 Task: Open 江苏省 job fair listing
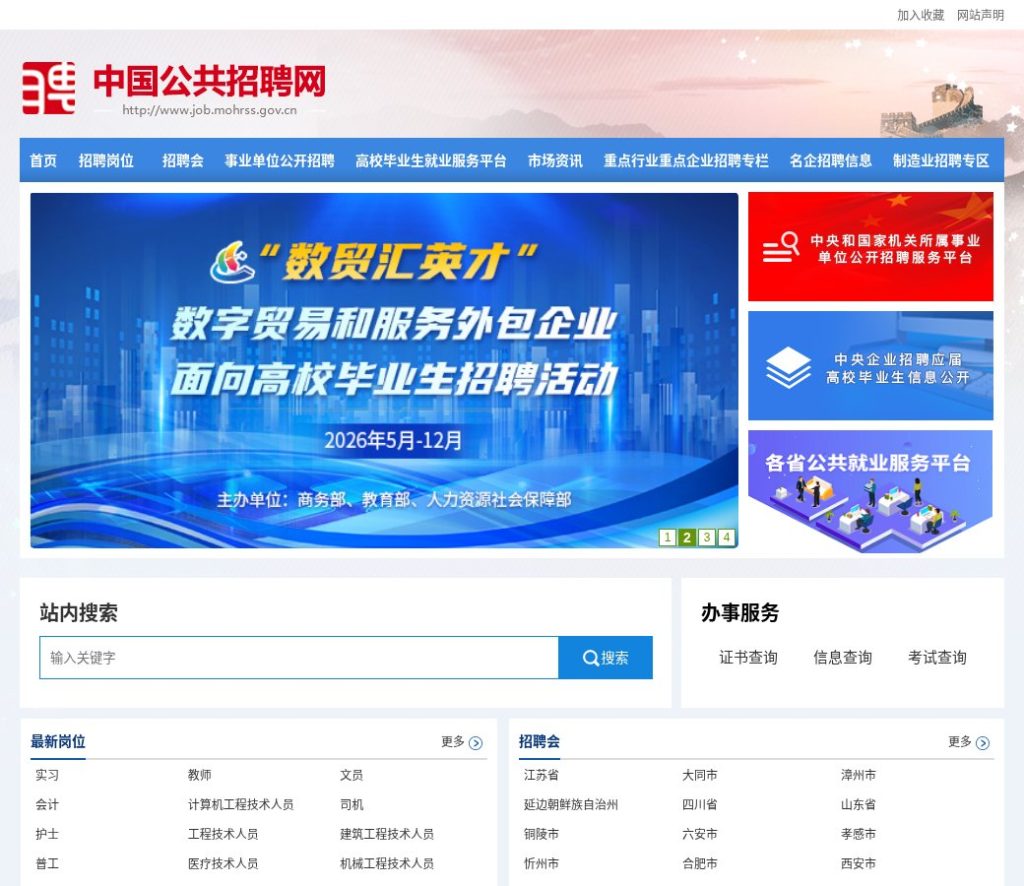(x=541, y=775)
